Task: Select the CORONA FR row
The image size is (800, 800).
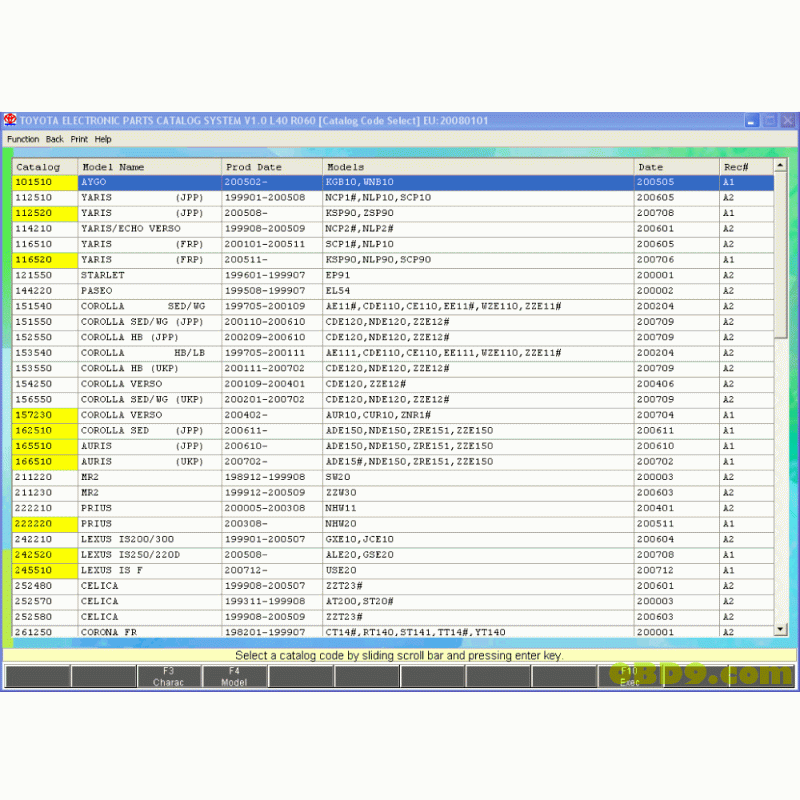Action: (x=393, y=632)
